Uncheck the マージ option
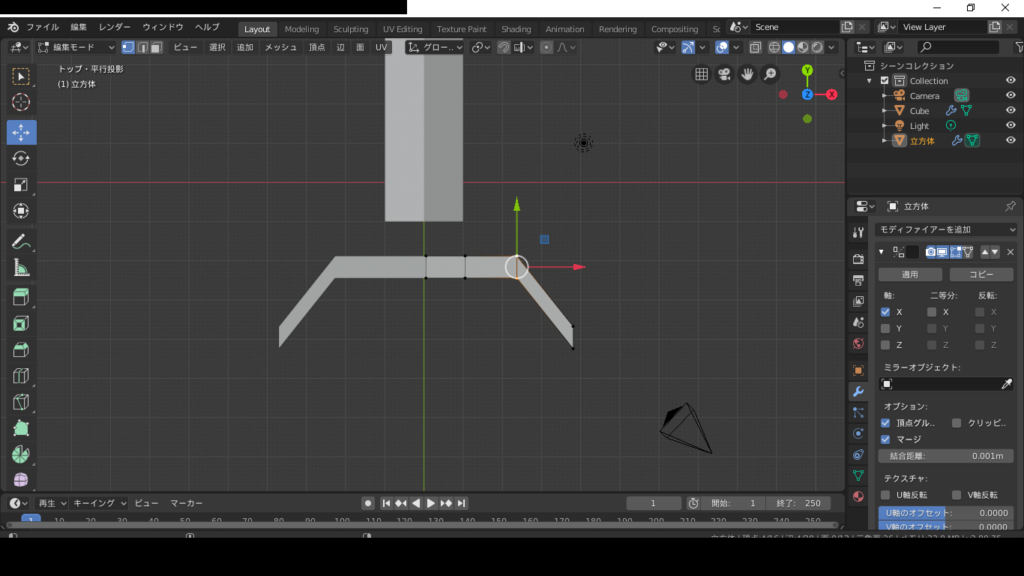Image resolution: width=1024 pixels, height=576 pixels. [x=885, y=439]
